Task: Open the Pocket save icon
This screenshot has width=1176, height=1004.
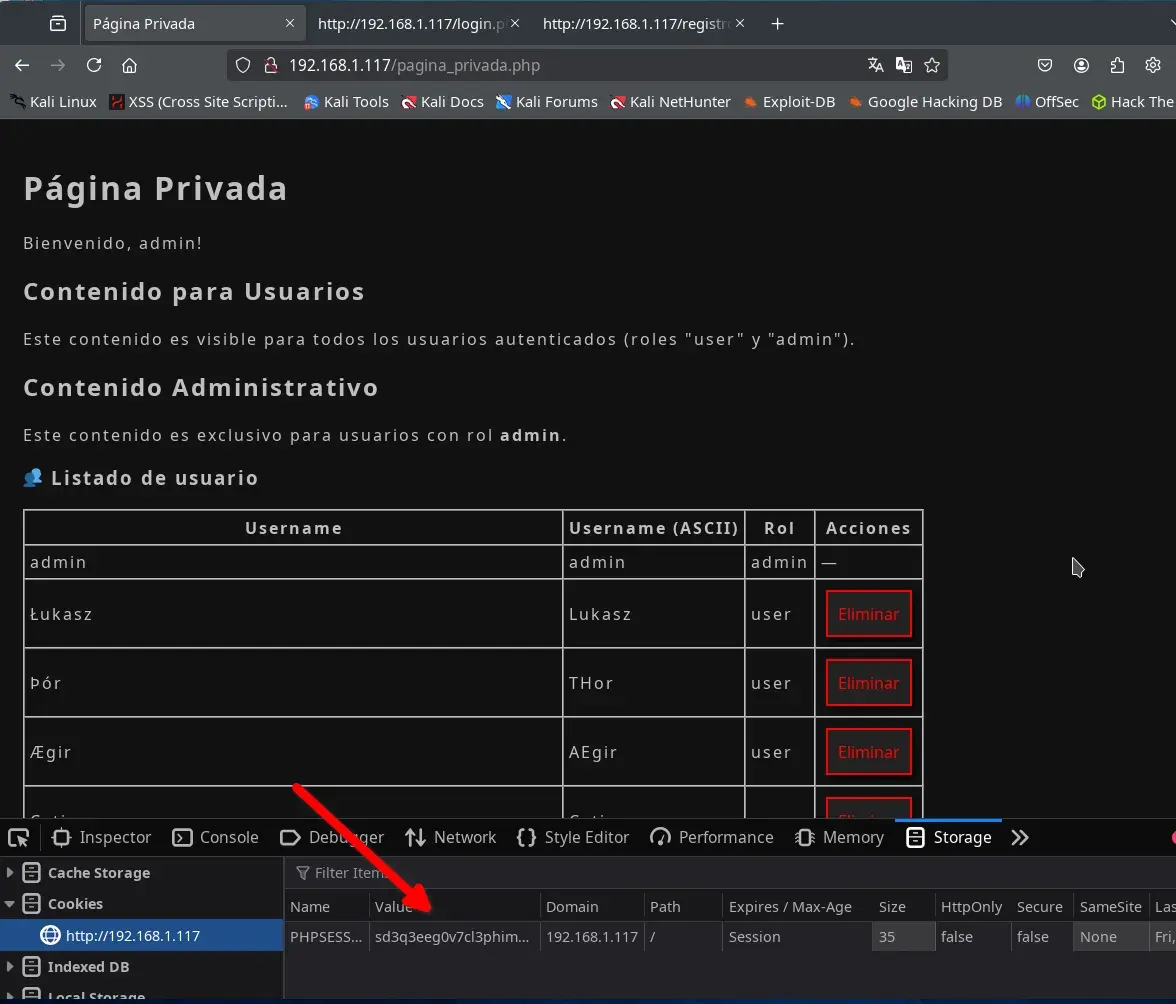Action: click(x=1045, y=65)
